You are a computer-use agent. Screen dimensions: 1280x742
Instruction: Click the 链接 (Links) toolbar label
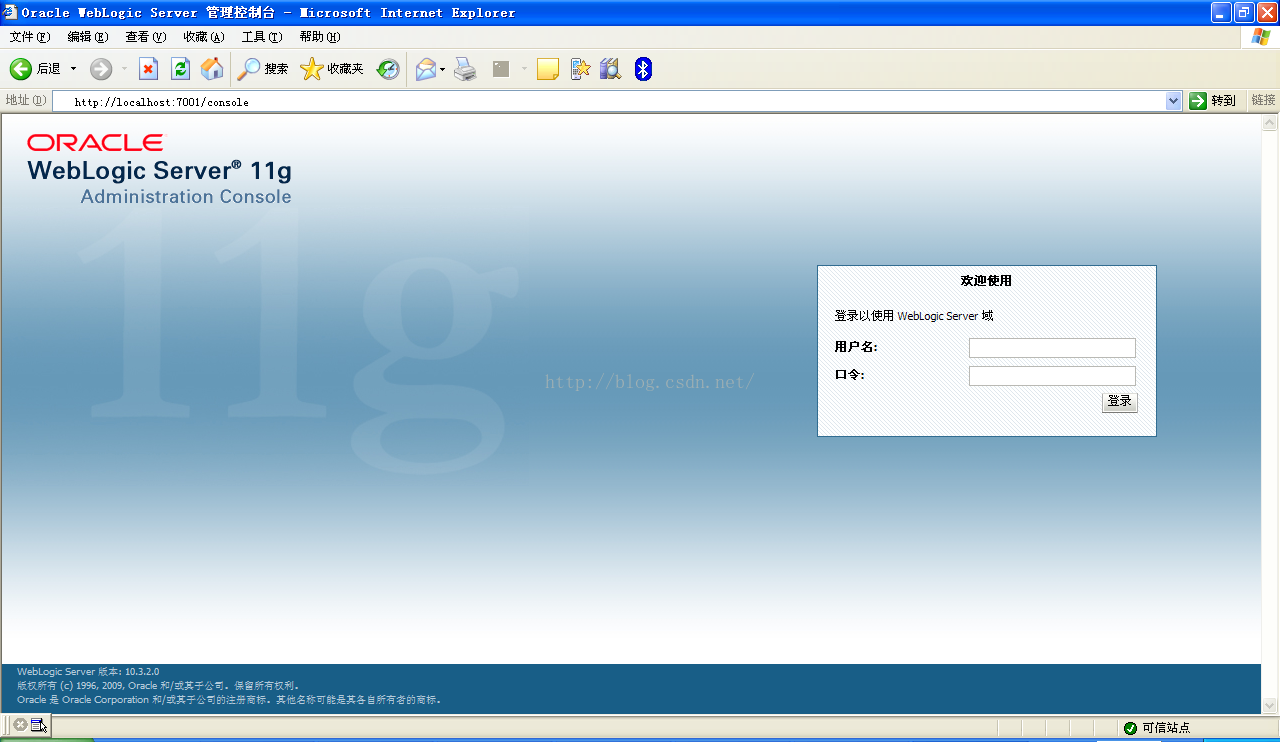tap(1263, 100)
